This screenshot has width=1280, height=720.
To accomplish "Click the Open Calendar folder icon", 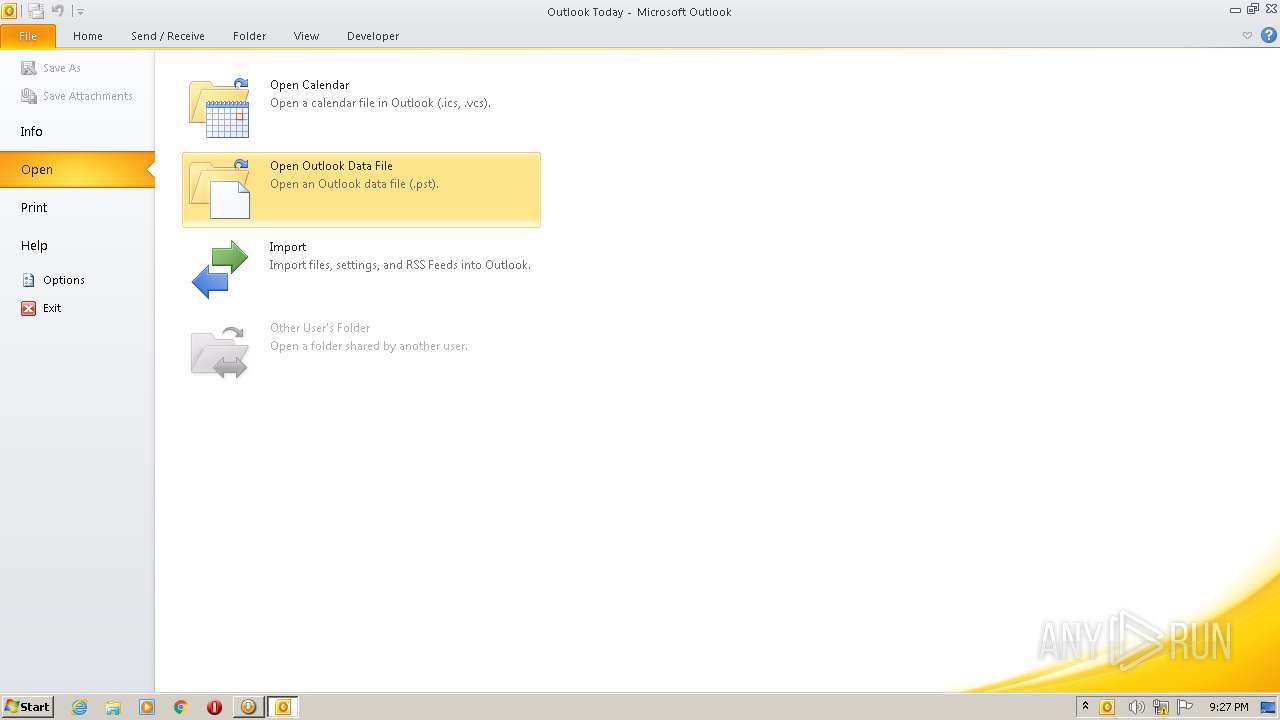I will tap(219, 108).
